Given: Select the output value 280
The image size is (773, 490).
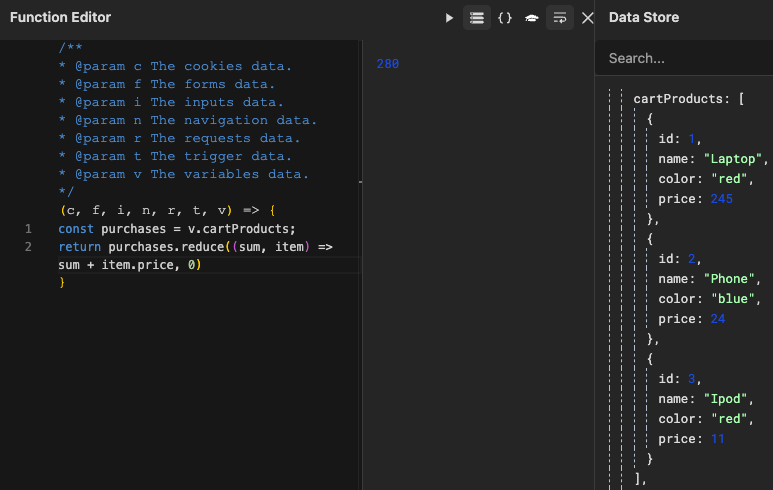Looking at the screenshot, I should click(x=387, y=64).
